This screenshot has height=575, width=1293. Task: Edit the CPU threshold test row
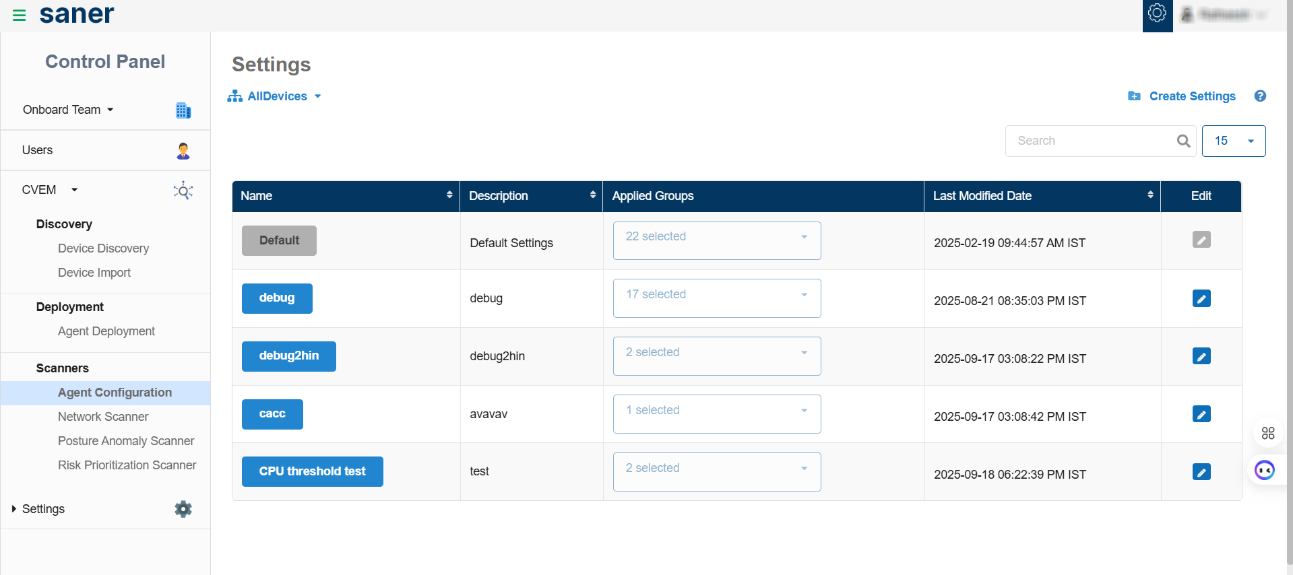pos(1201,472)
